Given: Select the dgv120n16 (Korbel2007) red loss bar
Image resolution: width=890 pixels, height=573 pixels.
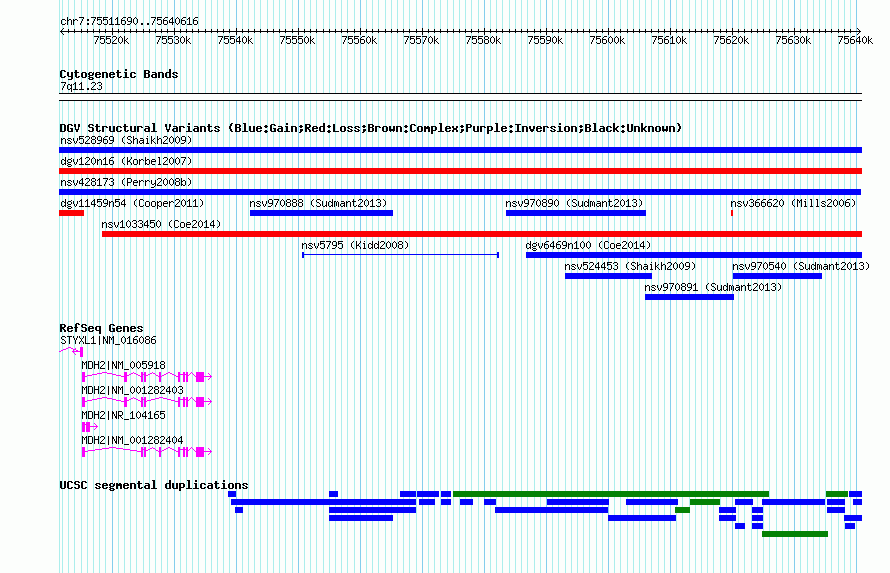Looking at the screenshot, I should 460,171.
